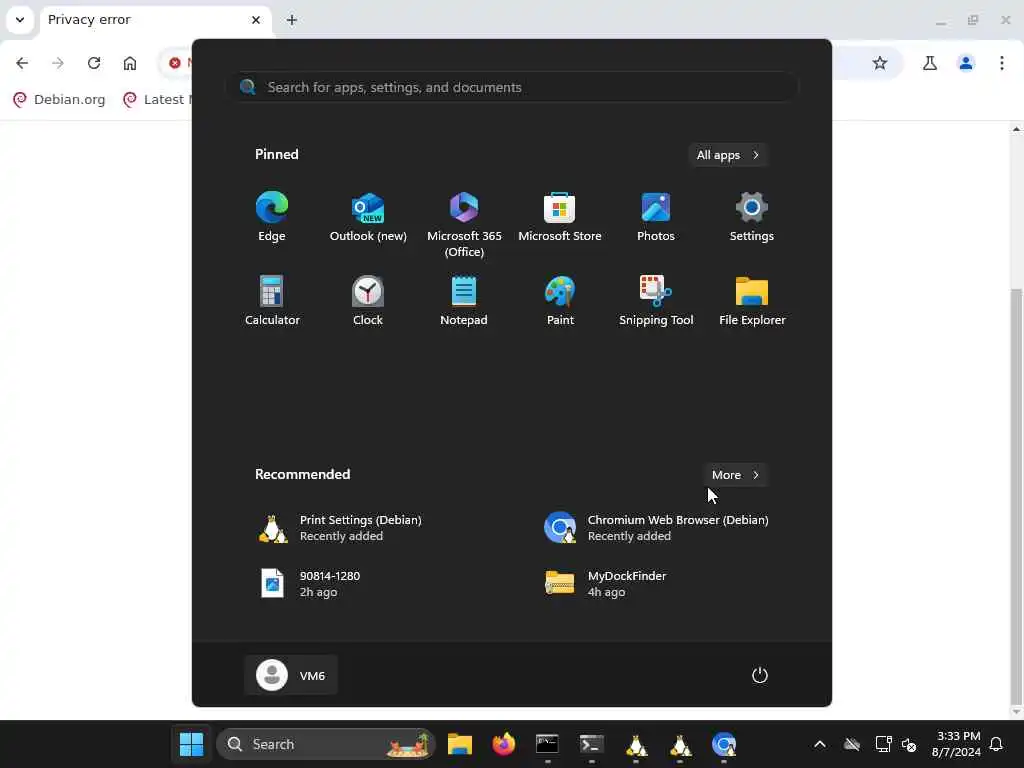1024x768 pixels.
Task: Click the OneDrive cloud tray icon
Action: [852, 744]
